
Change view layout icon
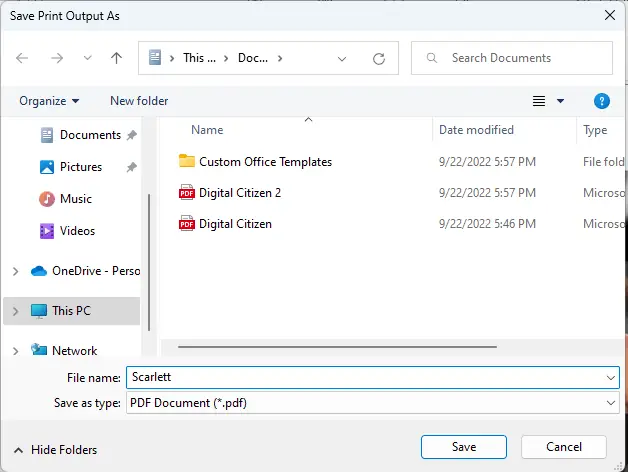click(x=539, y=101)
